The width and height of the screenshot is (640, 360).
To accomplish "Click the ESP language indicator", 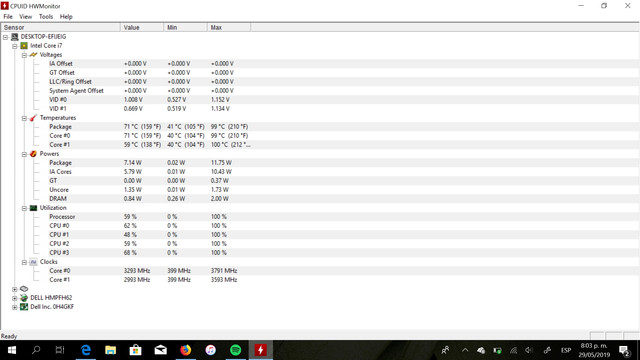I will tap(566, 350).
